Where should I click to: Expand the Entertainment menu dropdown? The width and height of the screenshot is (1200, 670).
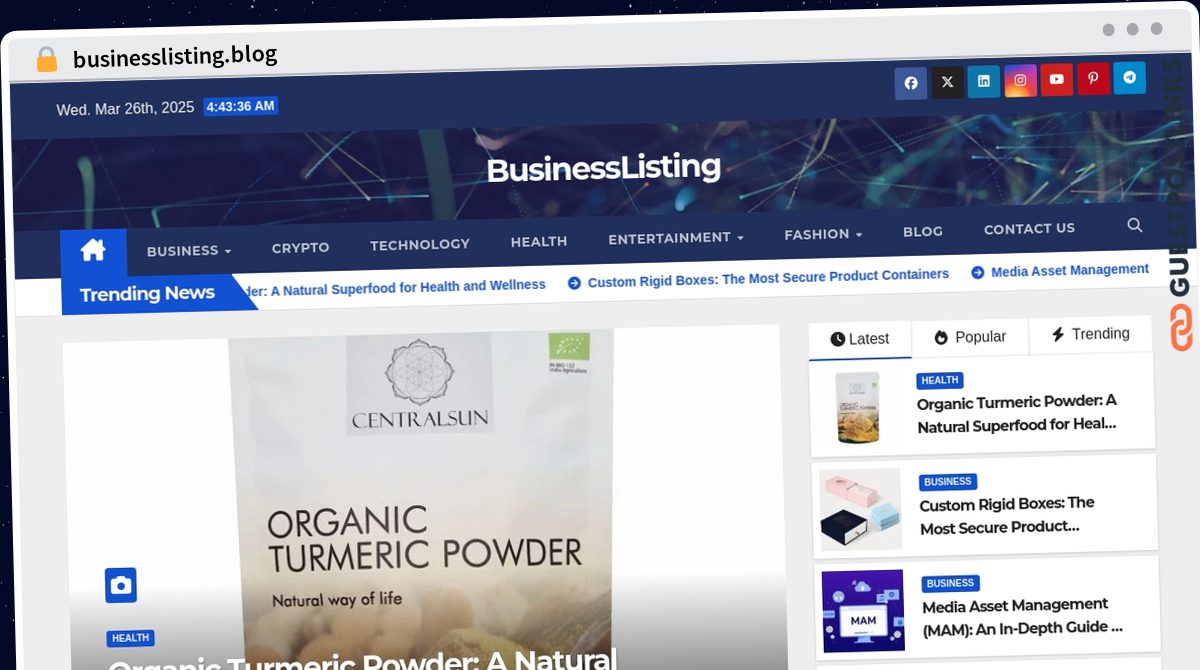pos(676,238)
